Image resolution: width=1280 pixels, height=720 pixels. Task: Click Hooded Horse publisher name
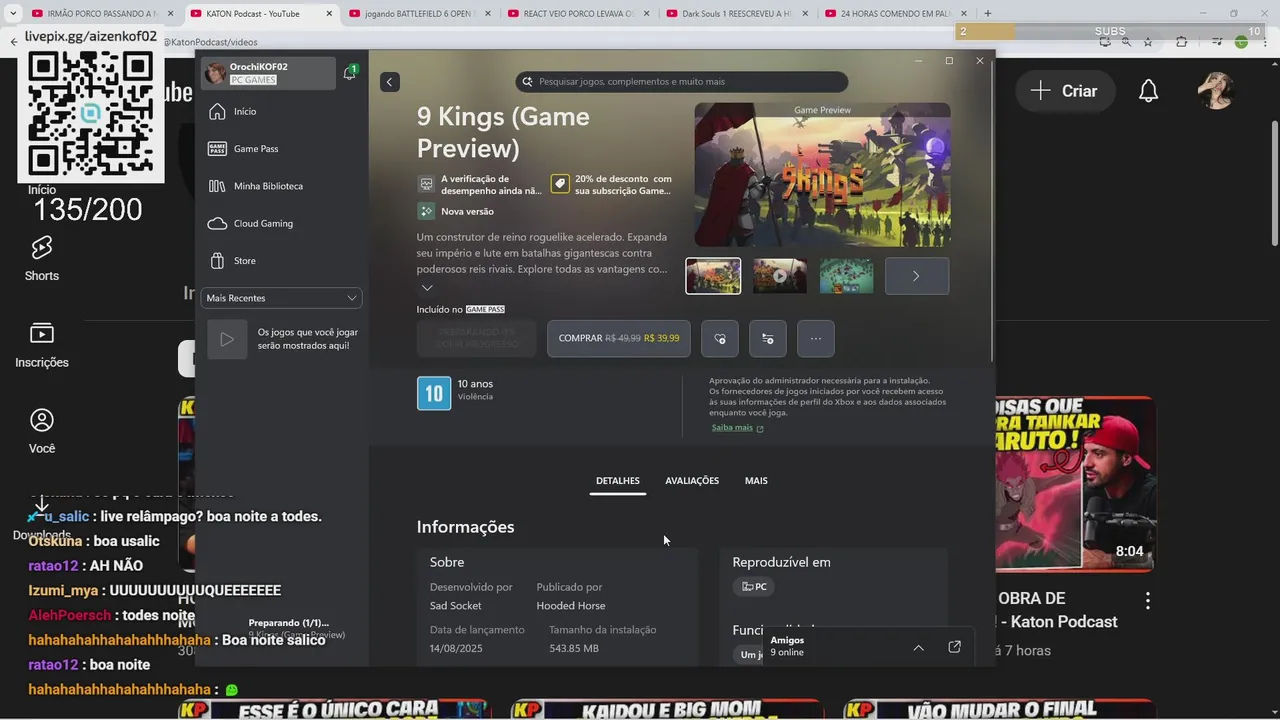click(x=571, y=606)
